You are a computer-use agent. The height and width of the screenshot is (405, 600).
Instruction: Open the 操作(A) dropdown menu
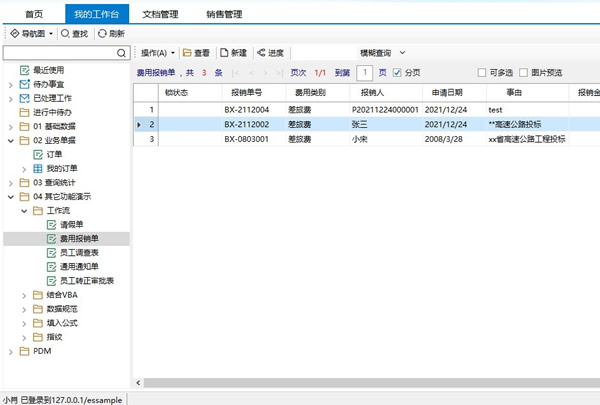pos(158,52)
